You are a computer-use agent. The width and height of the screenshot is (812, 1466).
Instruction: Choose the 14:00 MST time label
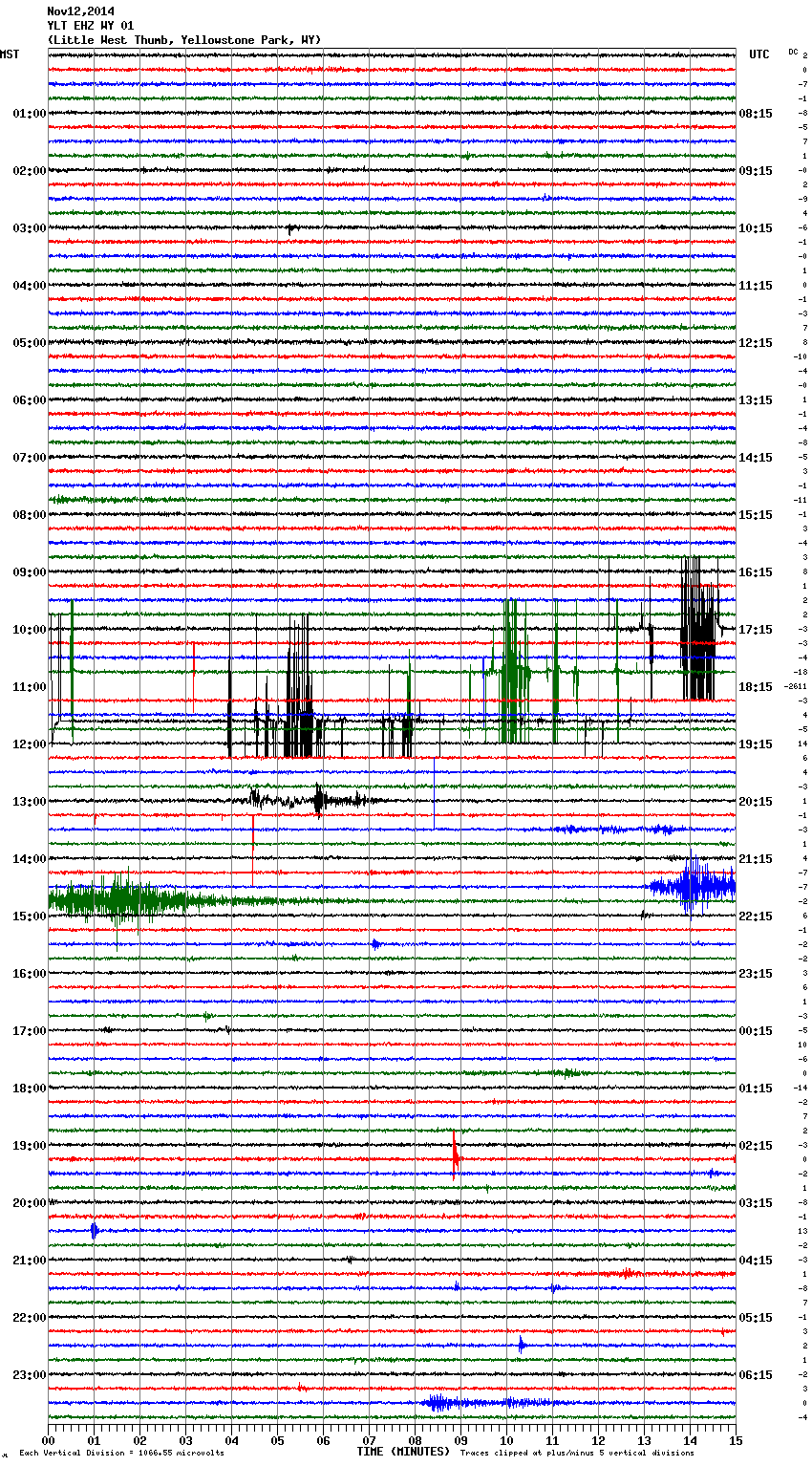click(x=29, y=859)
